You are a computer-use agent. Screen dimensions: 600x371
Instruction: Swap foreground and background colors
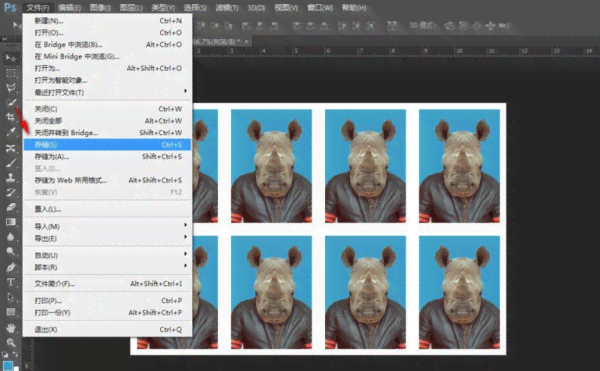point(15,355)
